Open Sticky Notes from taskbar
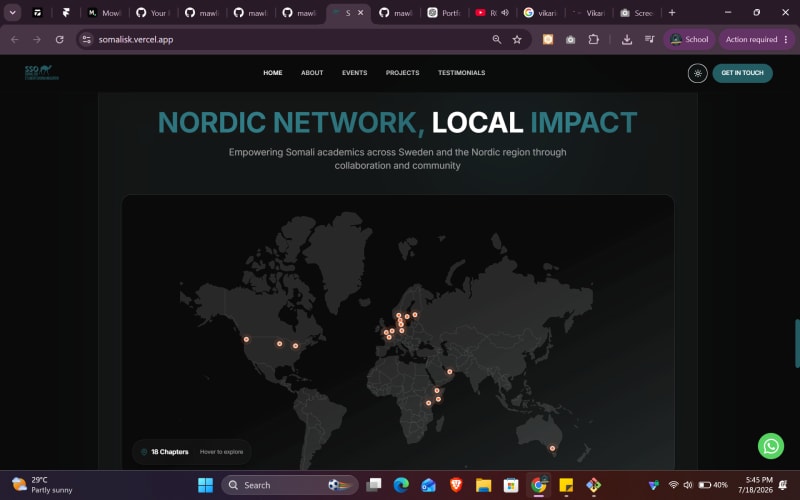This screenshot has width=800, height=500. coord(566,485)
